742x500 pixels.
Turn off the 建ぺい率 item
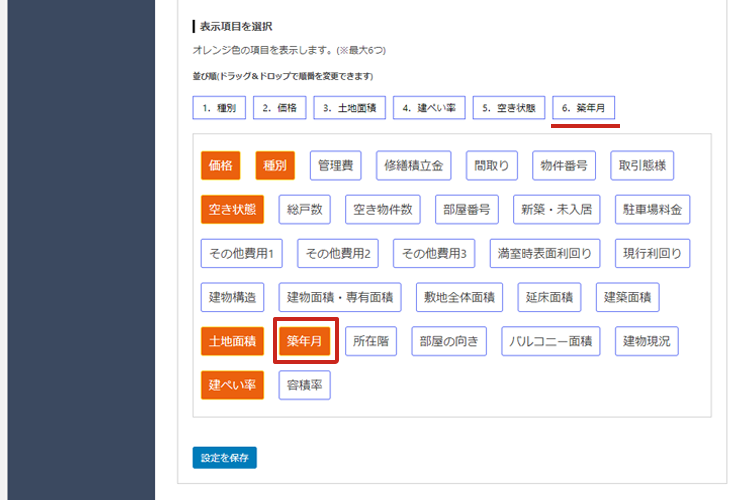coord(232,385)
